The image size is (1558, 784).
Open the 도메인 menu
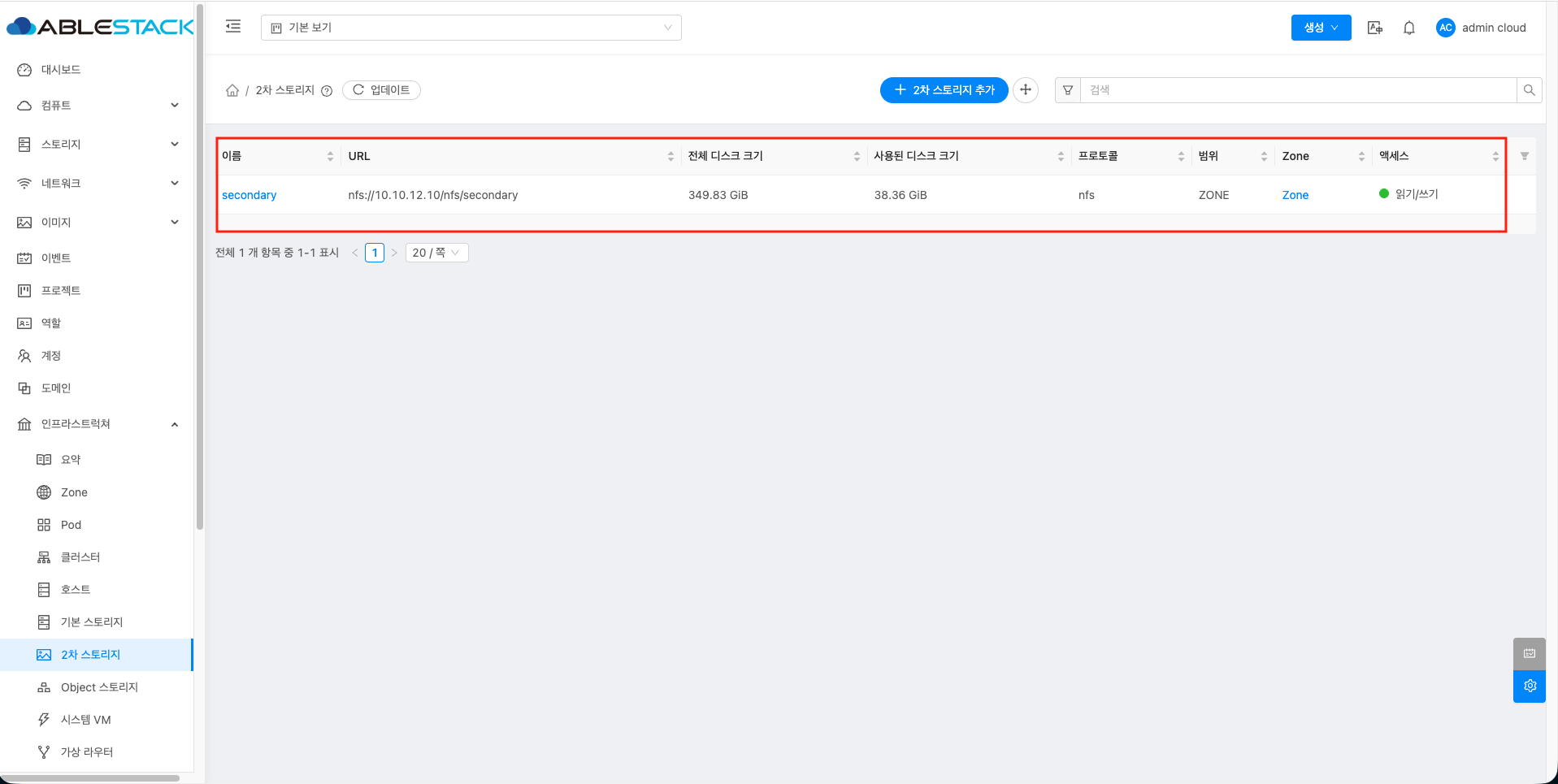(x=98, y=388)
